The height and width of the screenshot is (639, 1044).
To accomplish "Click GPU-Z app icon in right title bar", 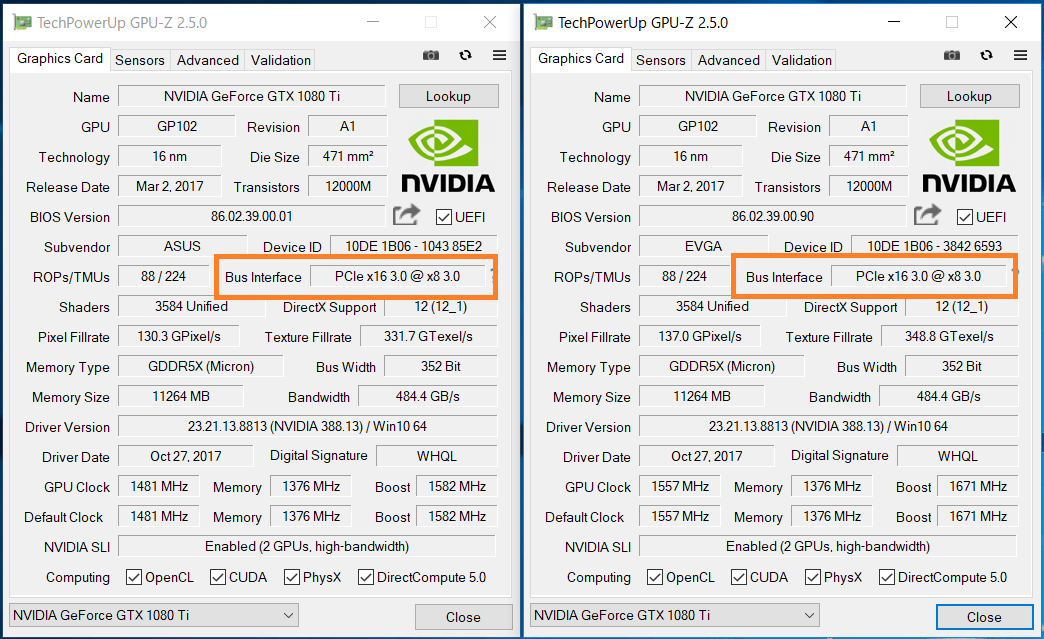I will click(x=543, y=22).
